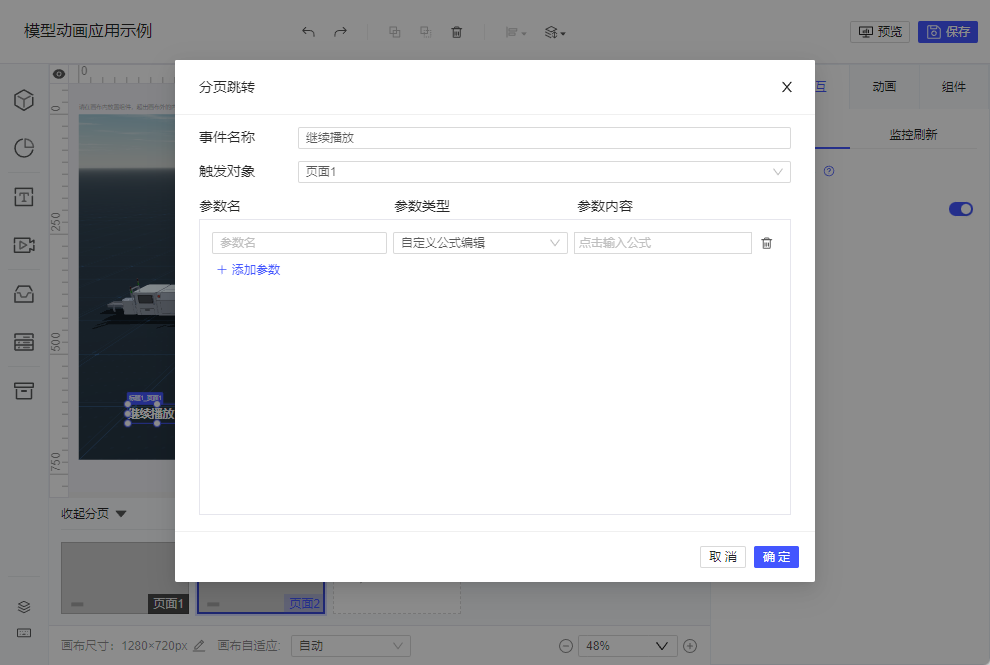Expand the 触发对象 页面1 dropdown
The image size is (990, 665).
coord(544,172)
